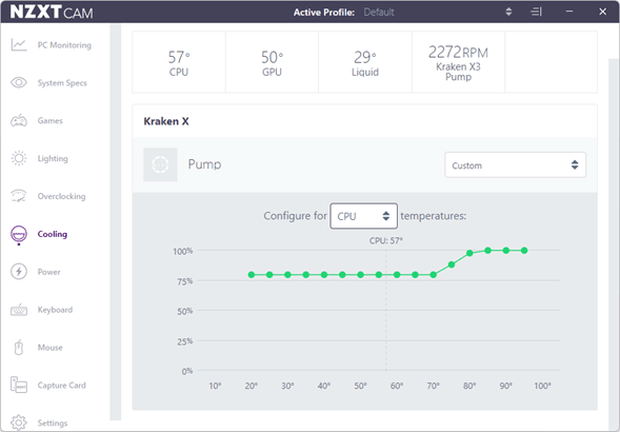Click the Capture Card icon
This screenshot has width=620, height=432.
coord(19,385)
